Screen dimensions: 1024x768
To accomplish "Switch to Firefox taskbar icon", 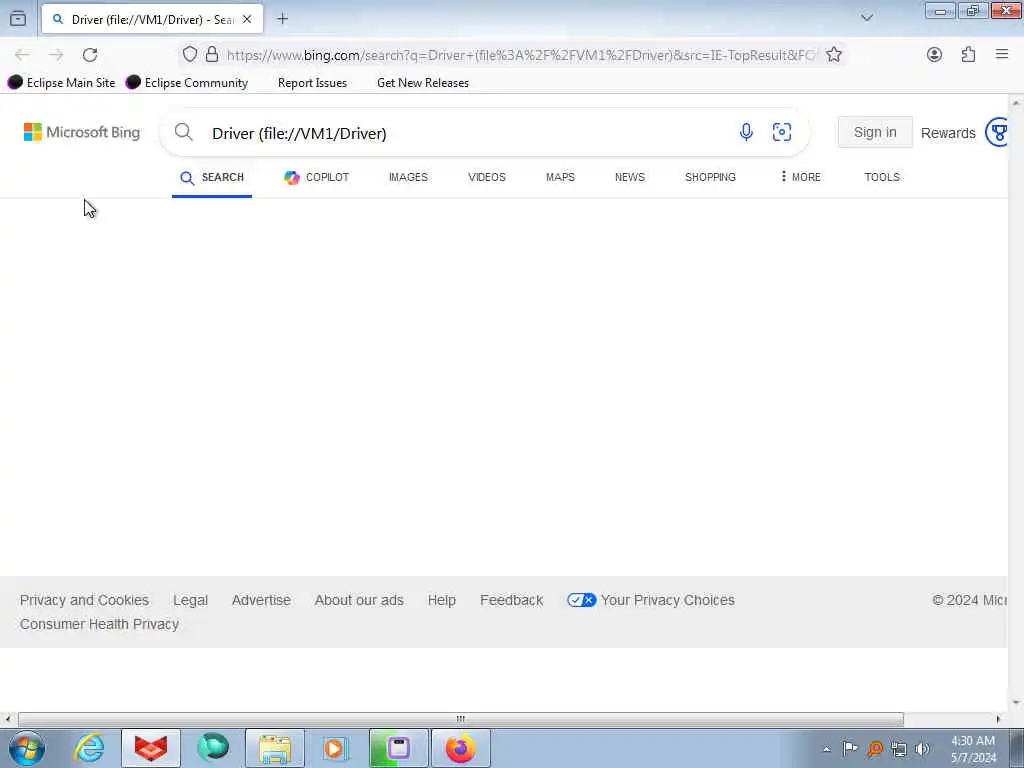I will [460, 748].
